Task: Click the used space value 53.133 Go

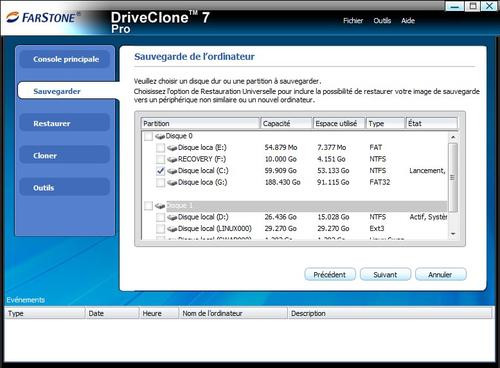Action: [x=333, y=171]
